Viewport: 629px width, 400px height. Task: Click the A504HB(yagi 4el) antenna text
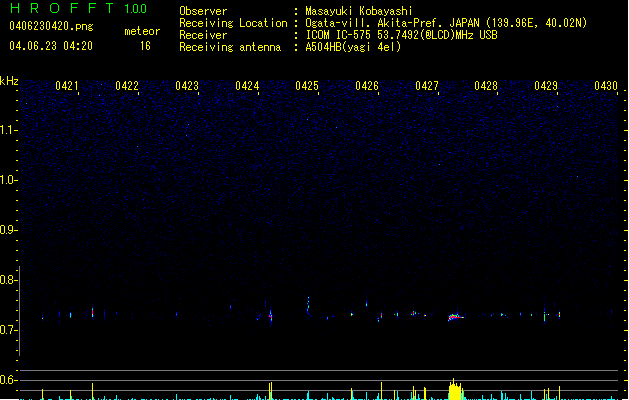[x=353, y=47]
